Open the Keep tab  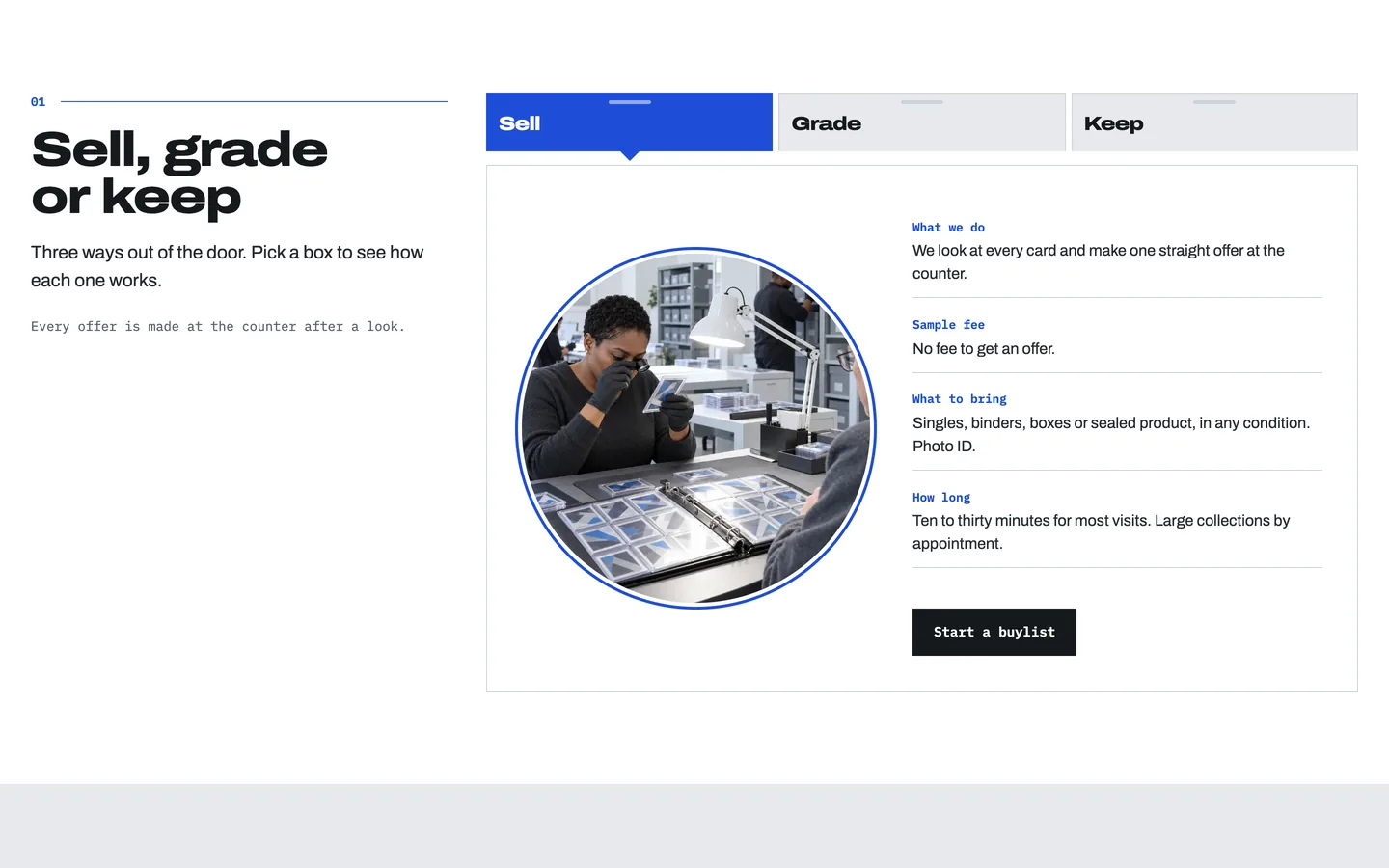pos(1214,122)
